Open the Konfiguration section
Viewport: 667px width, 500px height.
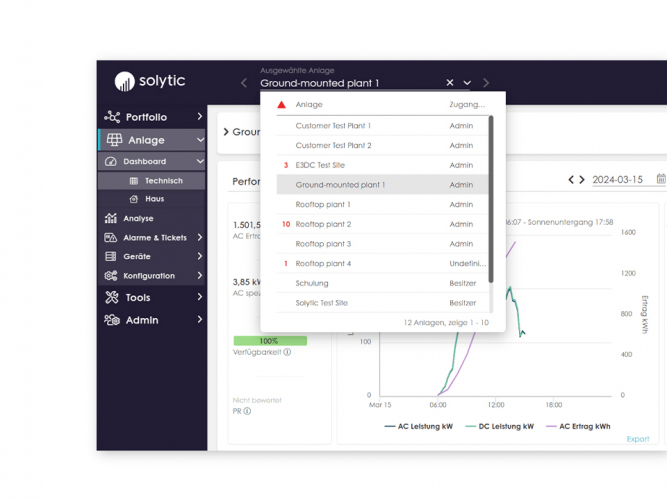152,276
